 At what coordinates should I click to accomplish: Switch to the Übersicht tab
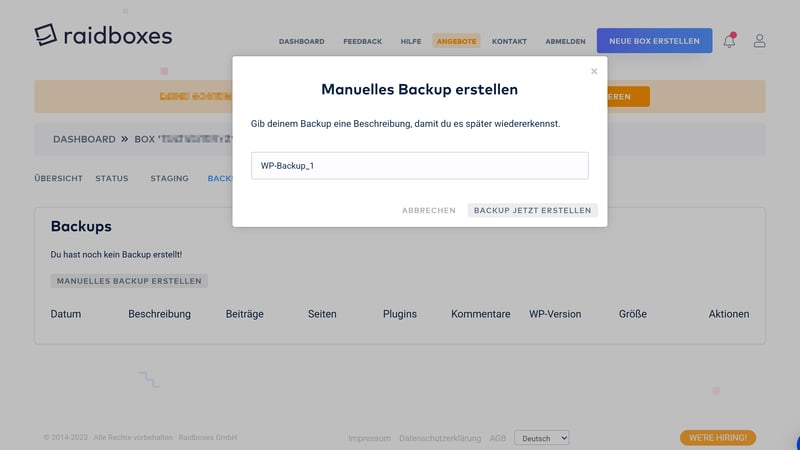pyautogui.click(x=58, y=179)
